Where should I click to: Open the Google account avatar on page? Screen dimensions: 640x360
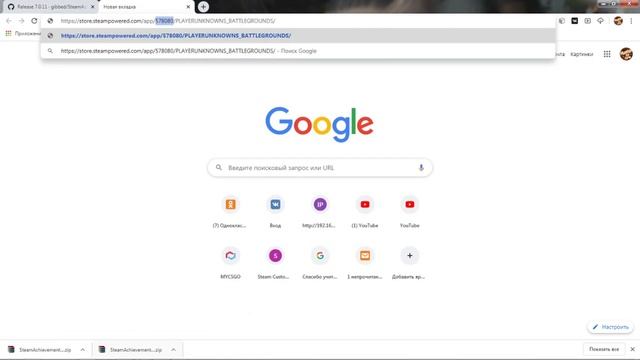click(x=626, y=54)
